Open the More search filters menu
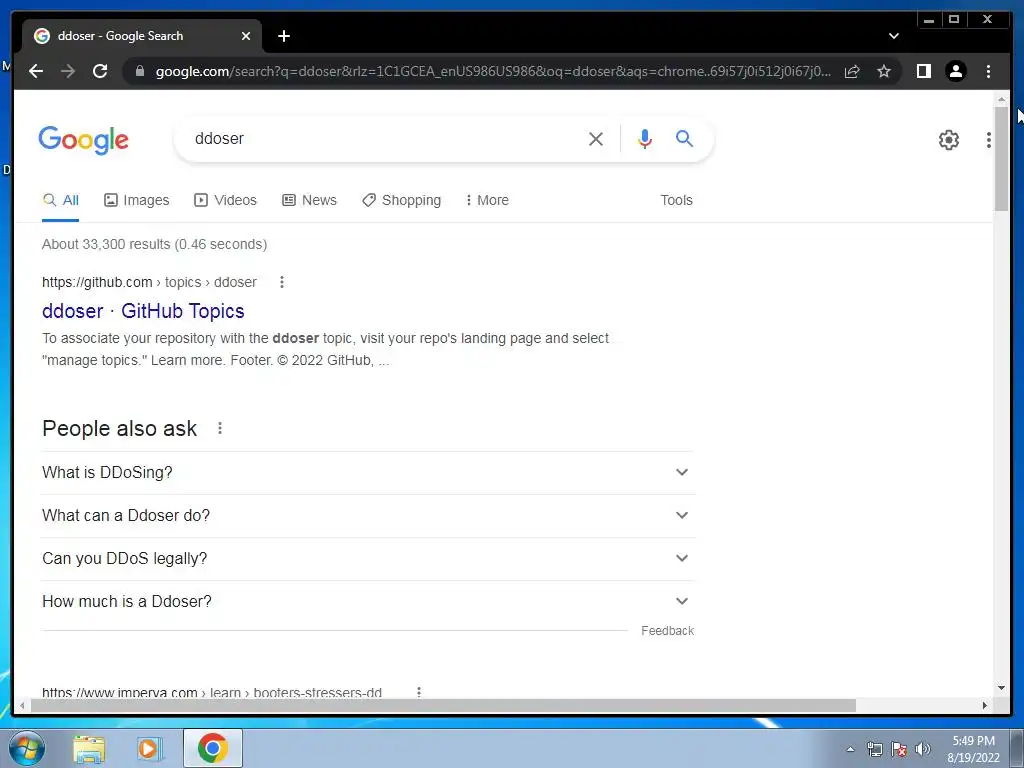This screenshot has width=1024, height=768. click(x=487, y=200)
